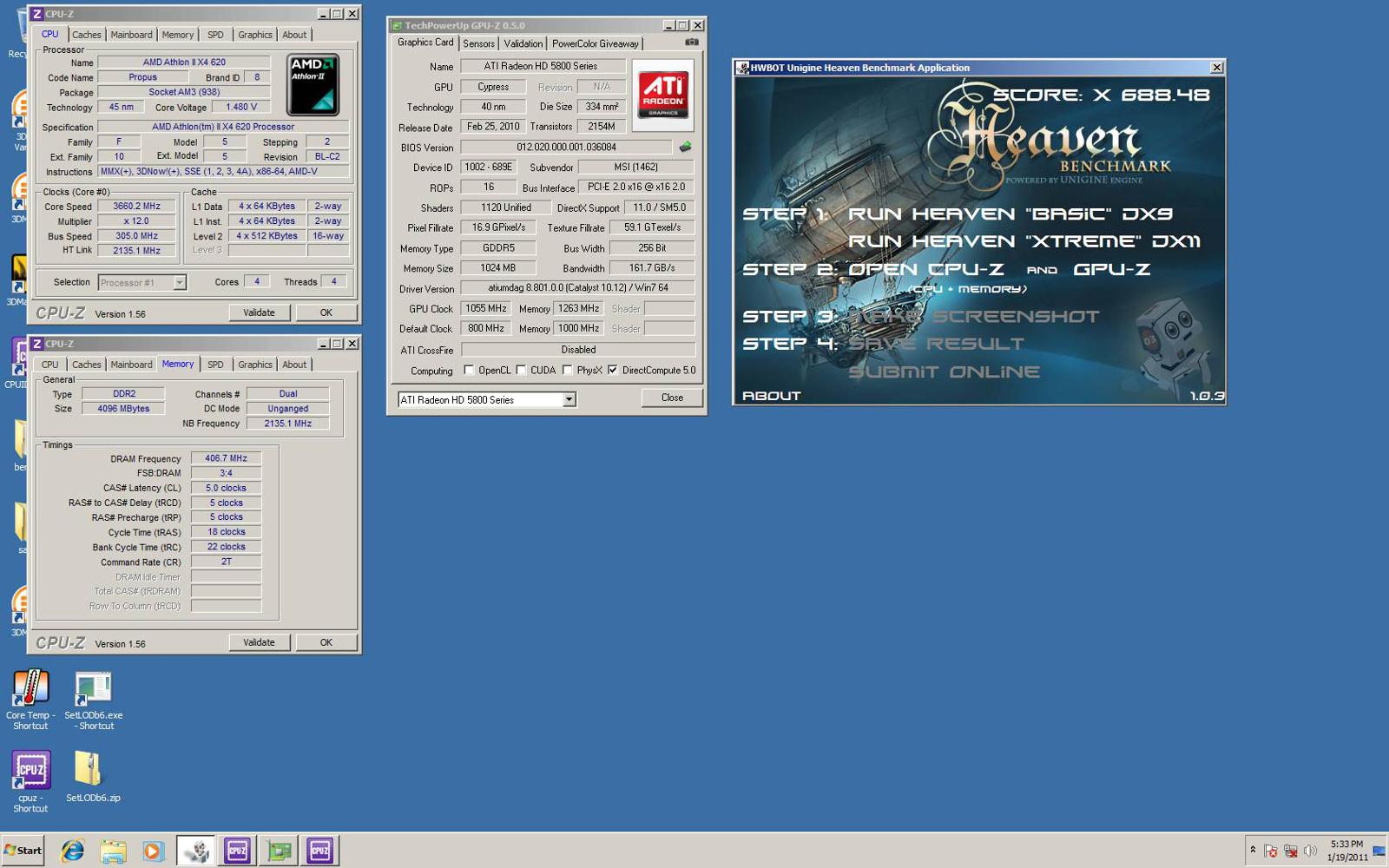Open the Action Center flag tray icon
1389x868 pixels.
coord(1271,851)
